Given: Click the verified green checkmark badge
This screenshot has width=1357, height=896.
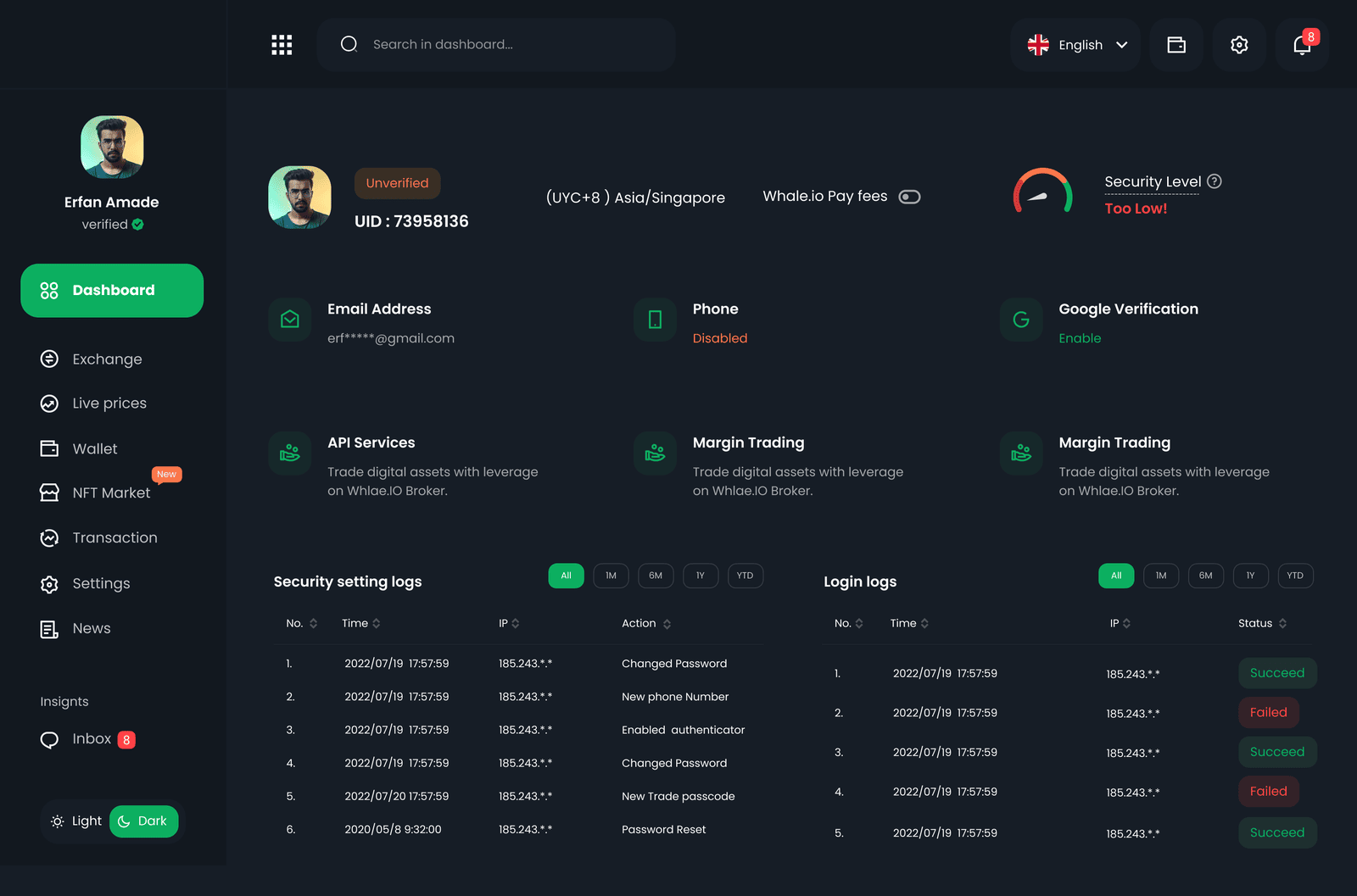Looking at the screenshot, I should click(x=137, y=225).
